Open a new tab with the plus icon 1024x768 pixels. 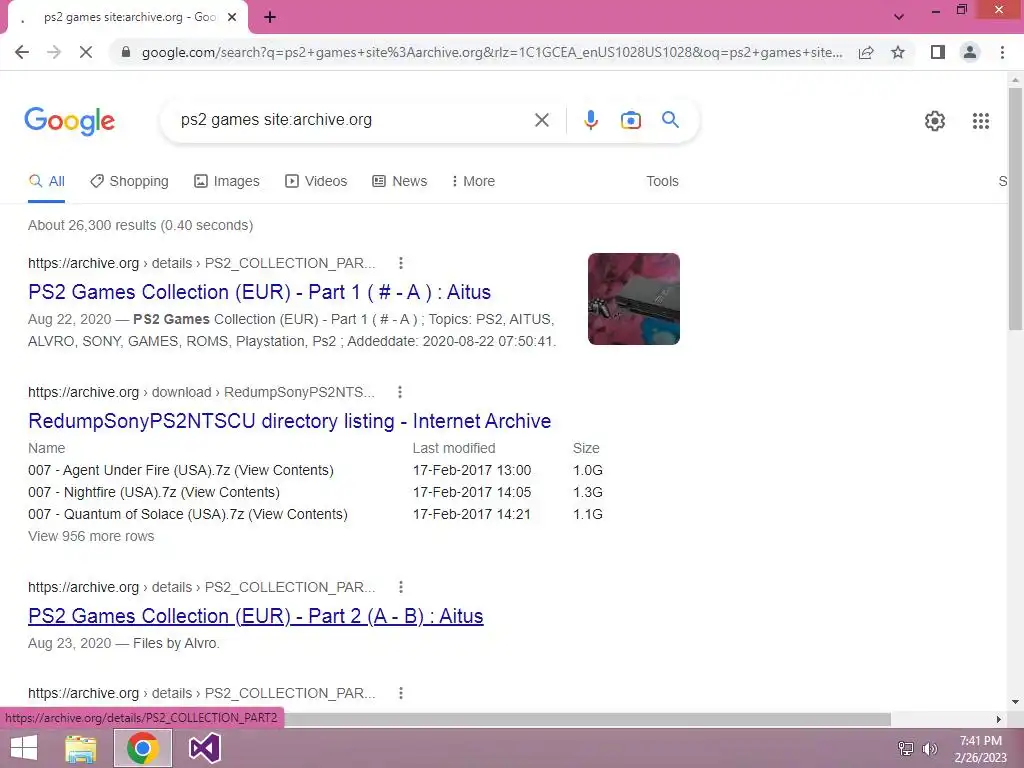point(270,18)
